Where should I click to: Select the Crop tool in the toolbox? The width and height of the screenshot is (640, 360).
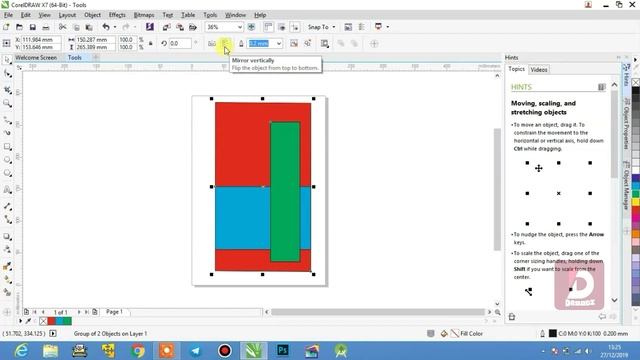click(7, 90)
